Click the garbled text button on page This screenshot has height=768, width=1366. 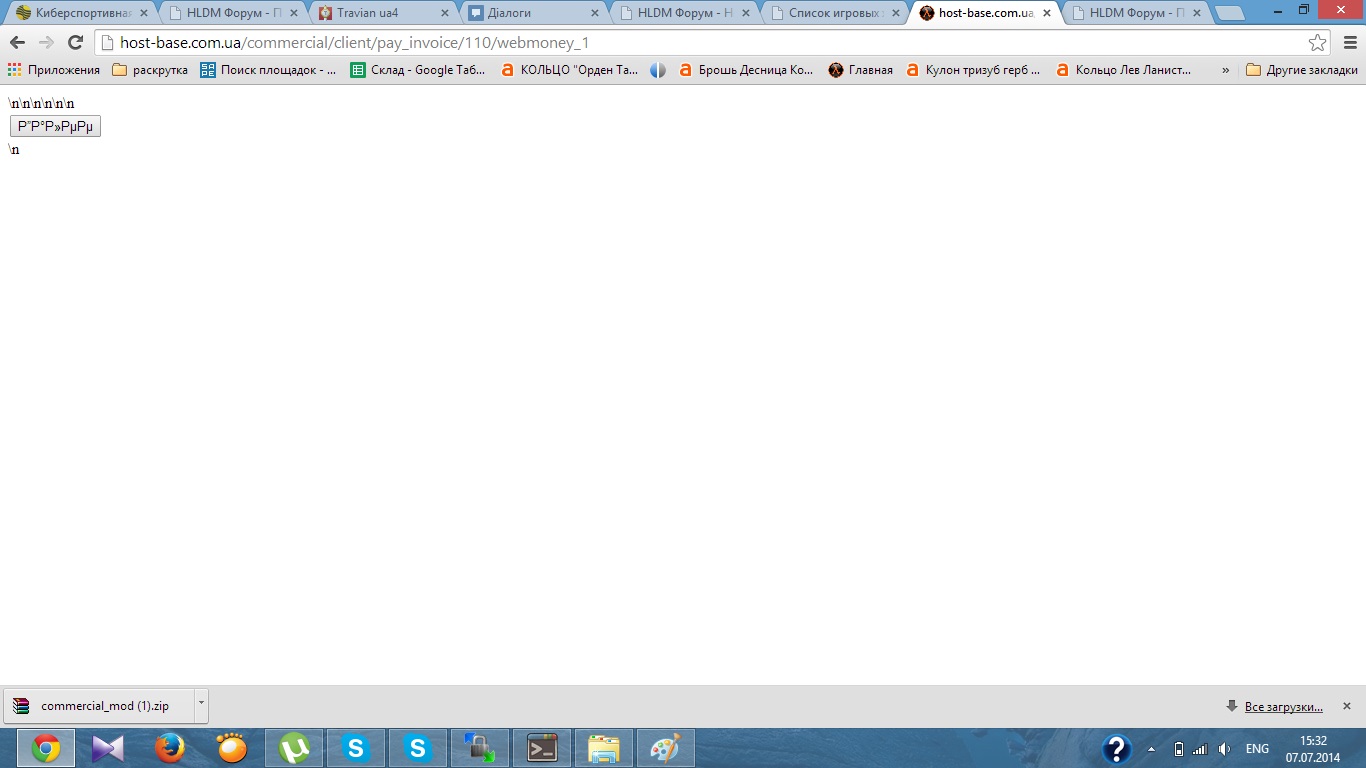[55, 126]
